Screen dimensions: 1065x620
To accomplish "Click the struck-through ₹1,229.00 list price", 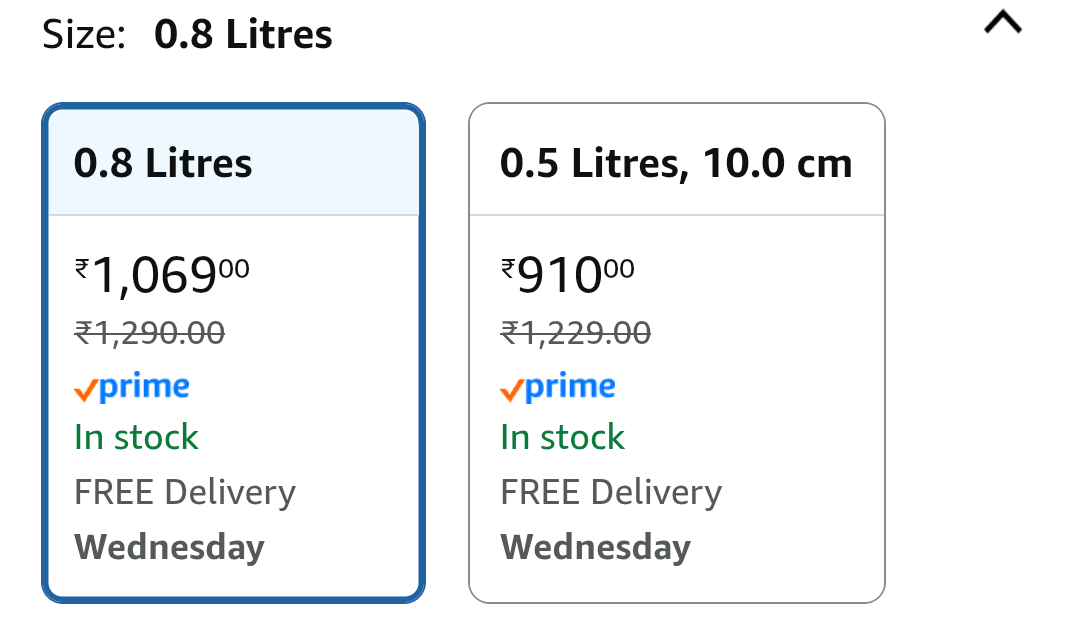I will pos(575,333).
